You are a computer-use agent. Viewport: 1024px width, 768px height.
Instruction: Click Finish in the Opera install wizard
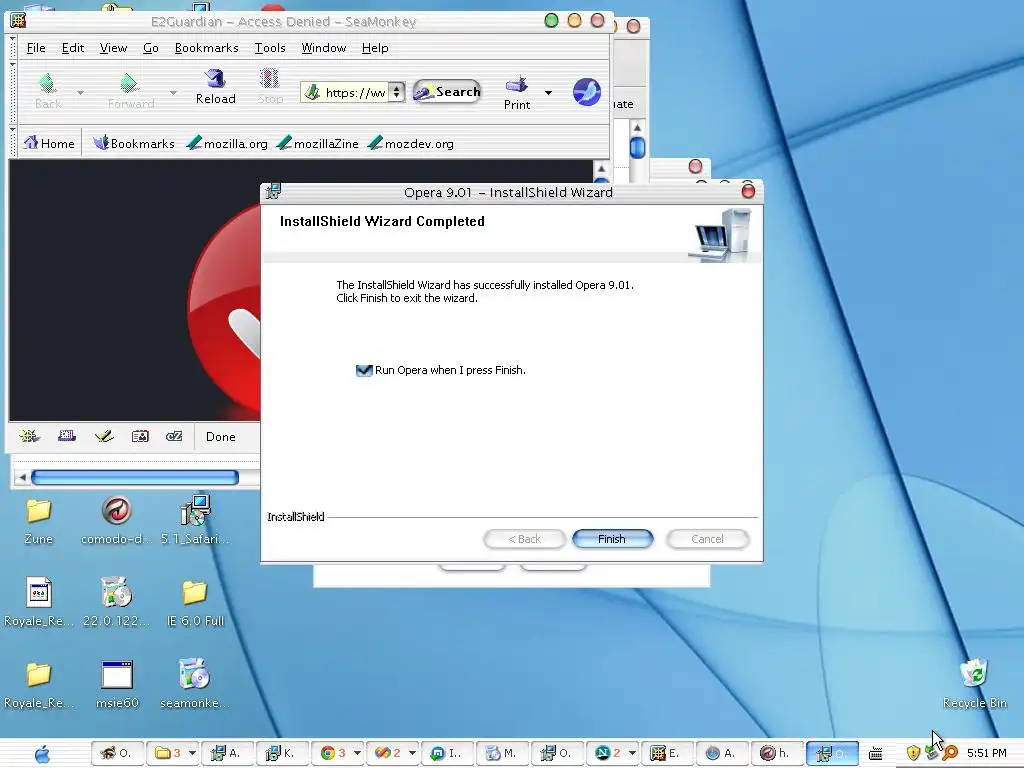pyautogui.click(x=612, y=539)
